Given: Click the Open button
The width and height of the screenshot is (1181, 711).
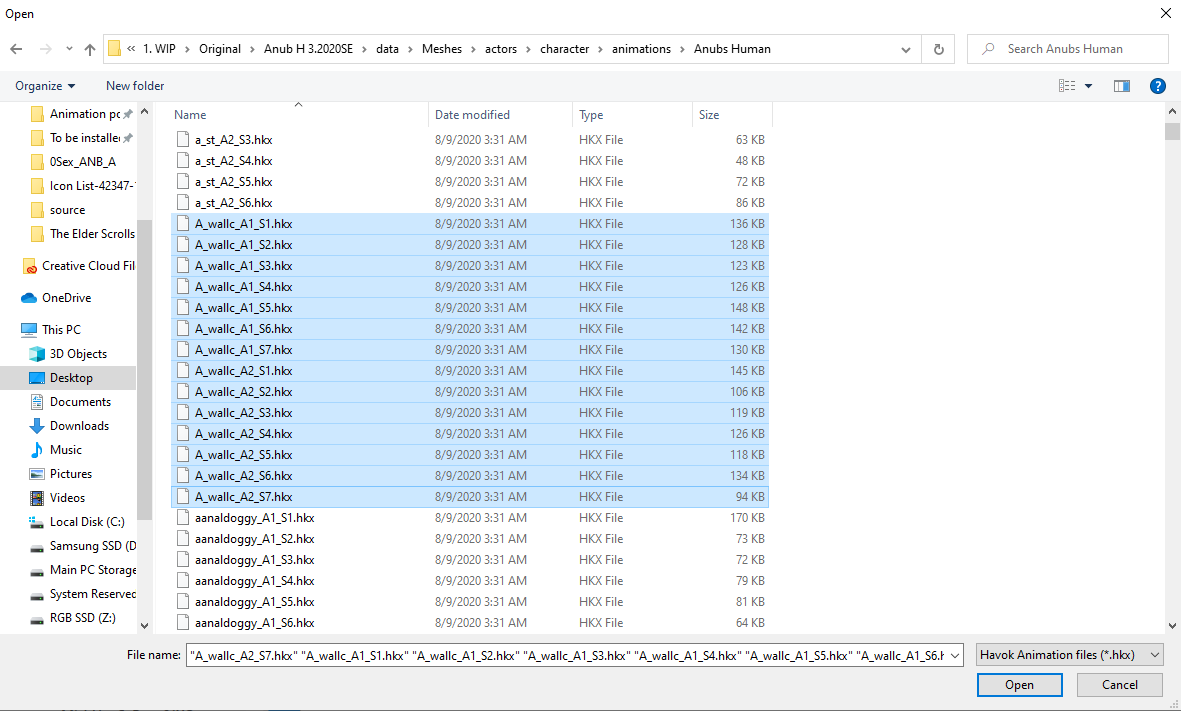Looking at the screenshot, I should point(1019,685).
